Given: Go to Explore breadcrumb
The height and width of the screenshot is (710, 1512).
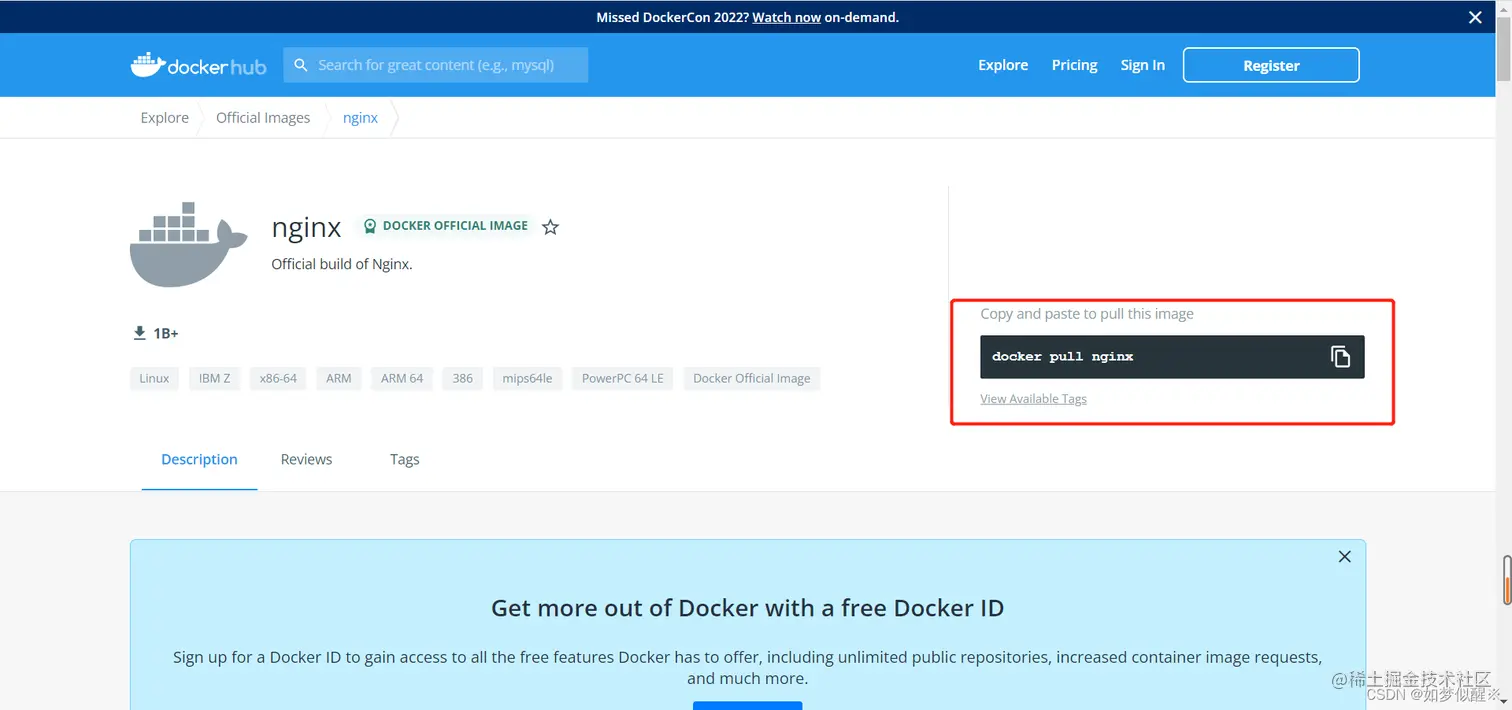Looking at the screenshot, I should pos(164,118).
